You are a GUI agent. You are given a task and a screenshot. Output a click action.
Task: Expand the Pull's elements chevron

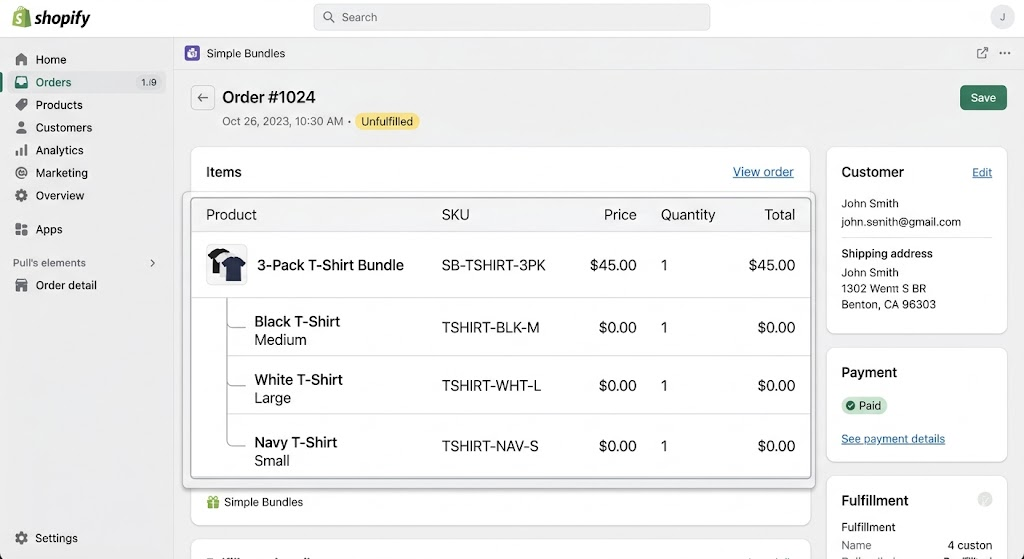click(152, 263)
